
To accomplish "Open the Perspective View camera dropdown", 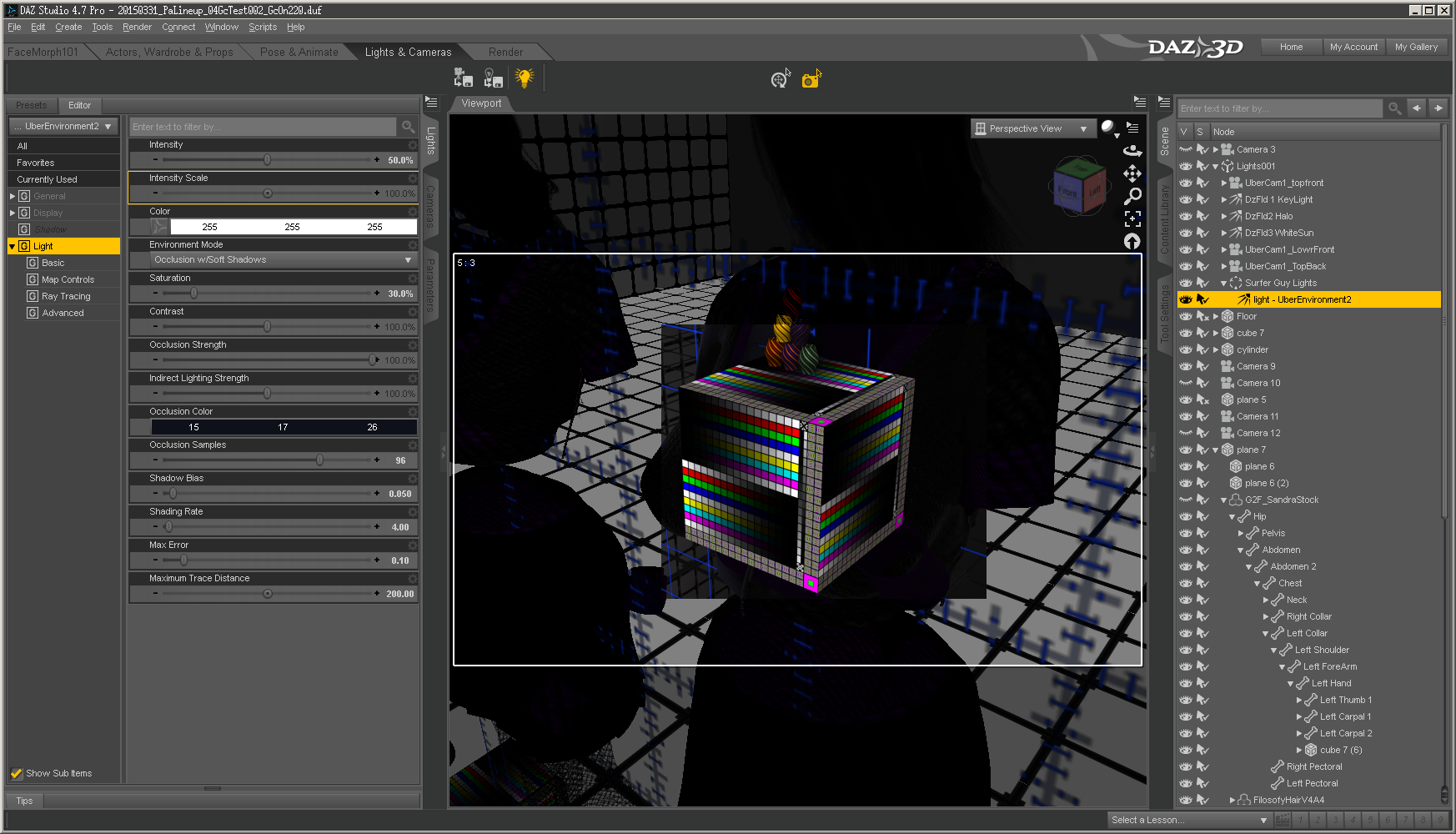I will coord(1032,128).
